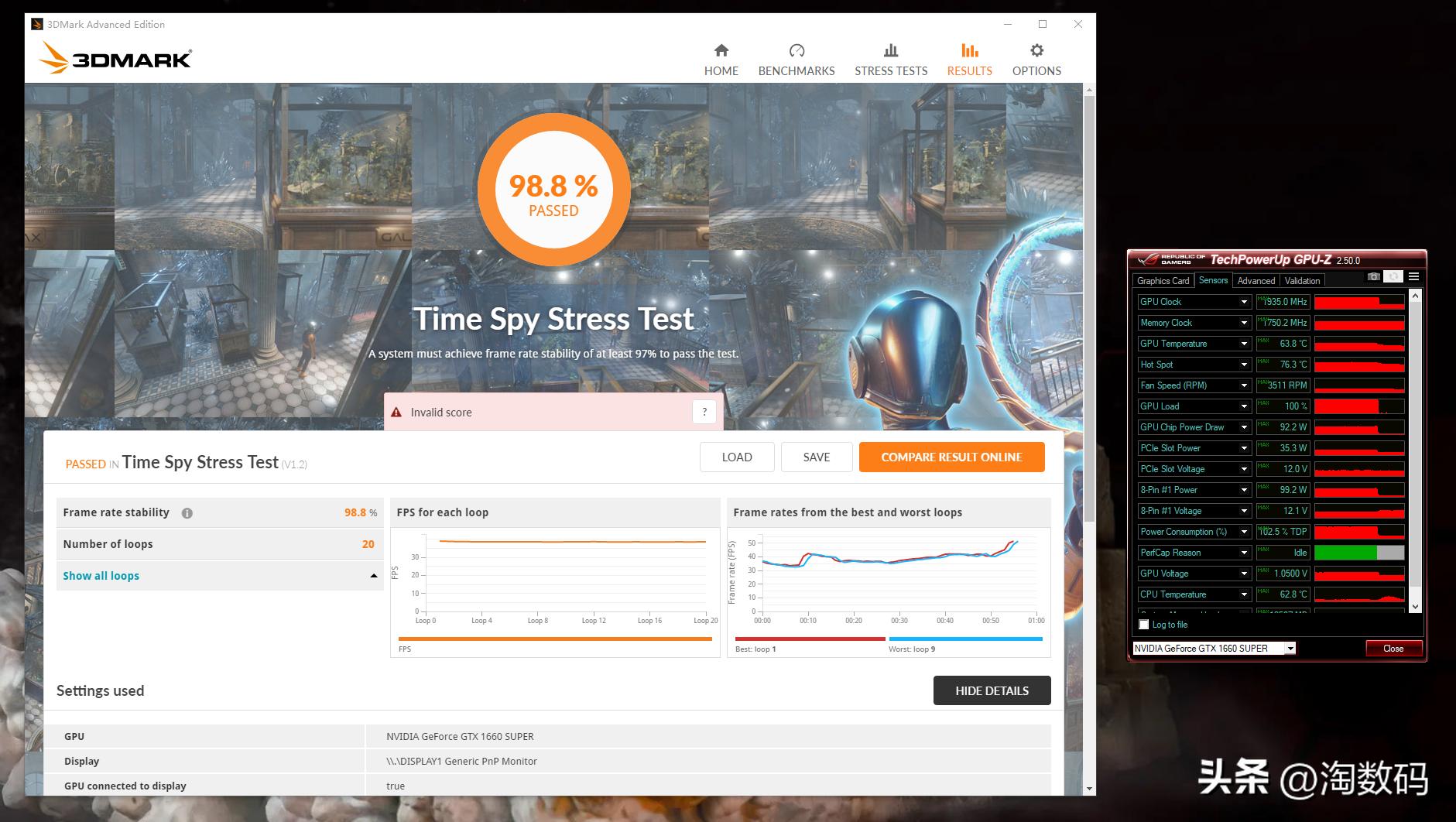Click HIDE DETAILS button
Screen dimensions: 1456x822
click(x=992, y=690)
